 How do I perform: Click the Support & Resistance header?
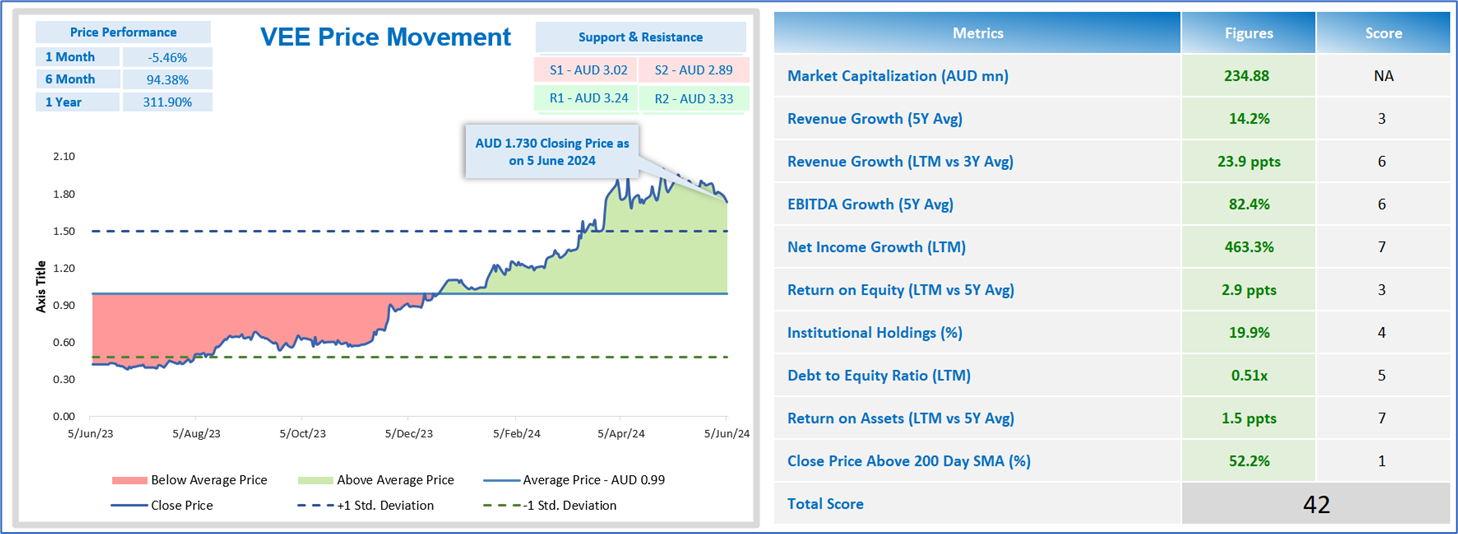pyautogui.click(x=640, y=37)
